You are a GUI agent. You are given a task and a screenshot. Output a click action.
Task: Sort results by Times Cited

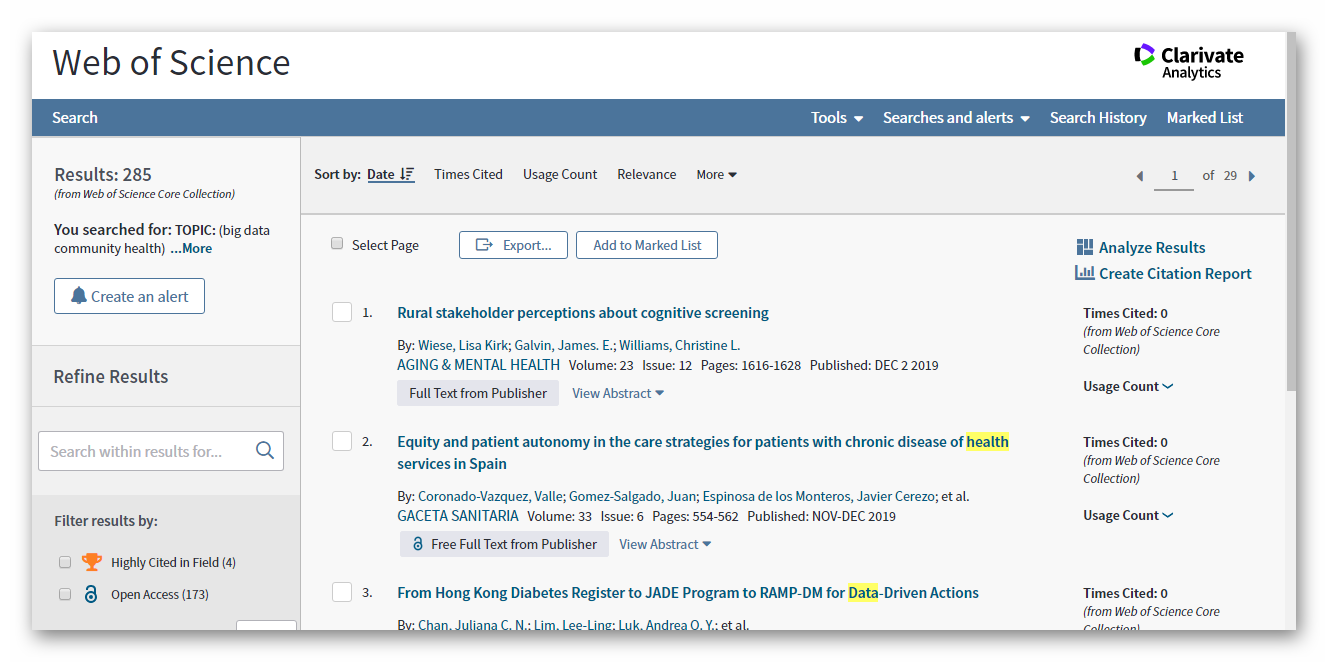point(468,175)
